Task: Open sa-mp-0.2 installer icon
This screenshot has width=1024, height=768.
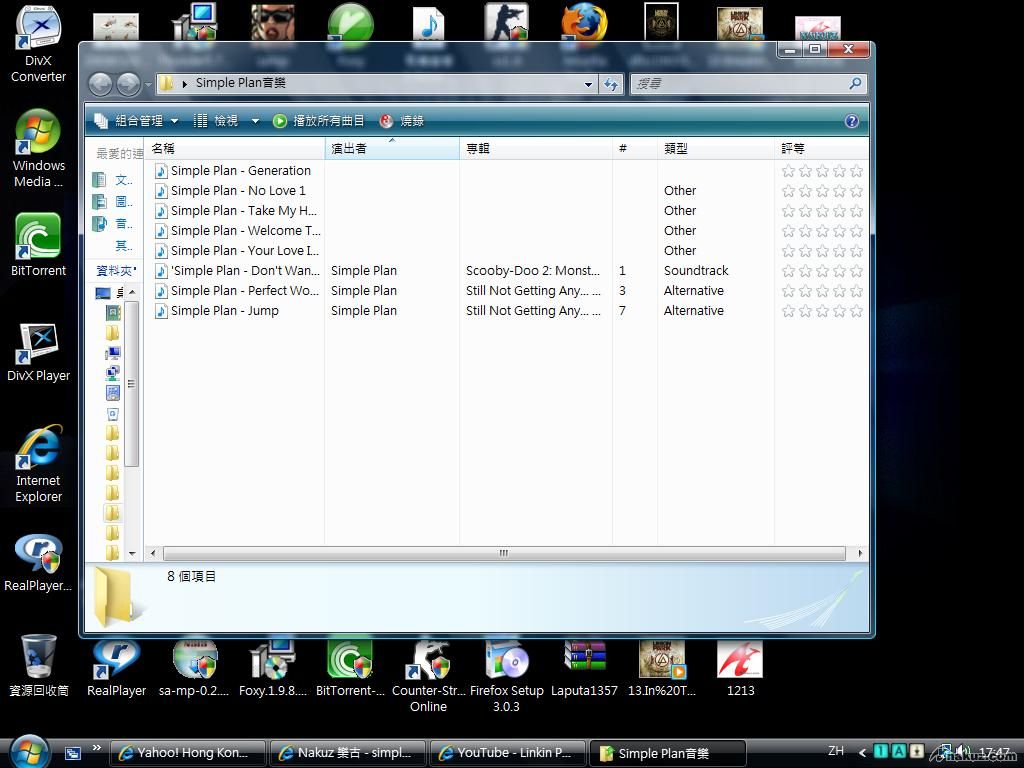Action: pos(194,667)
